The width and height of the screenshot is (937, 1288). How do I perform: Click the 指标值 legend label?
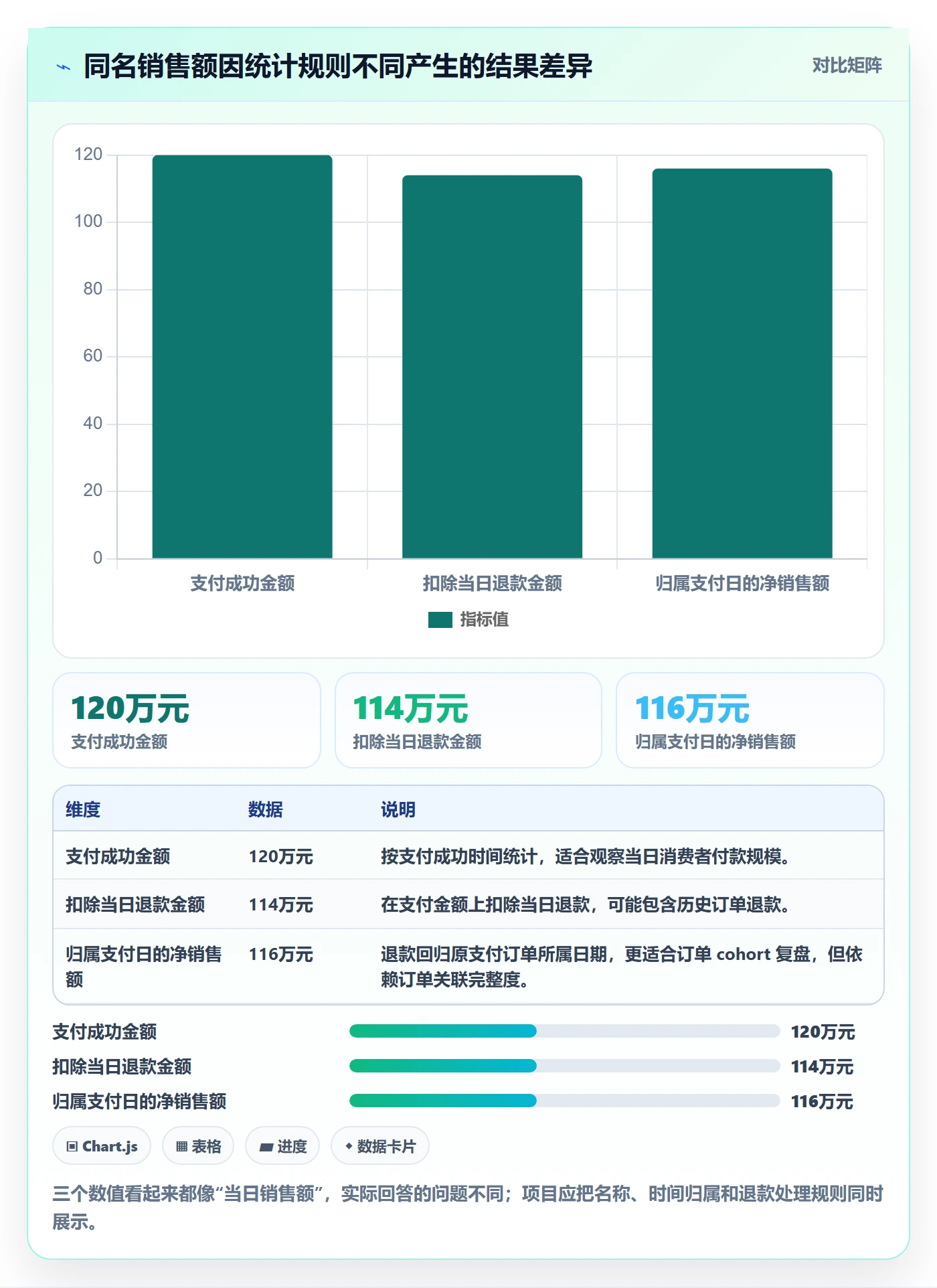tap(484, 620)
